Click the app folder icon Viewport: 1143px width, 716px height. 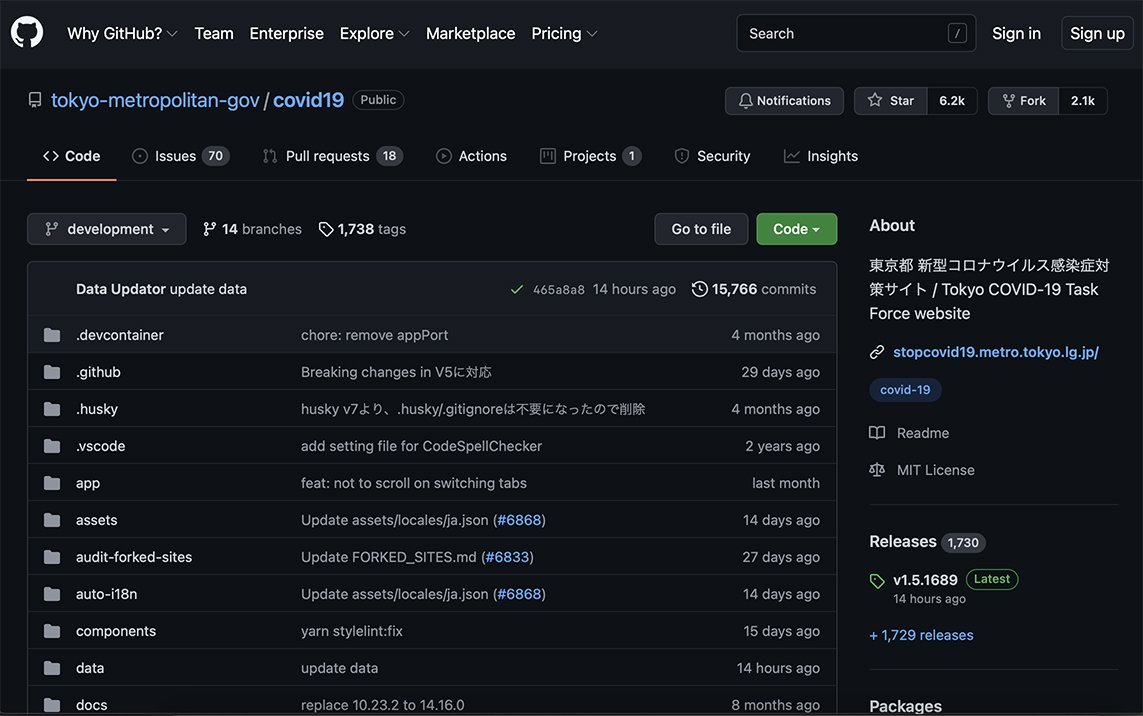pos(52,483)
